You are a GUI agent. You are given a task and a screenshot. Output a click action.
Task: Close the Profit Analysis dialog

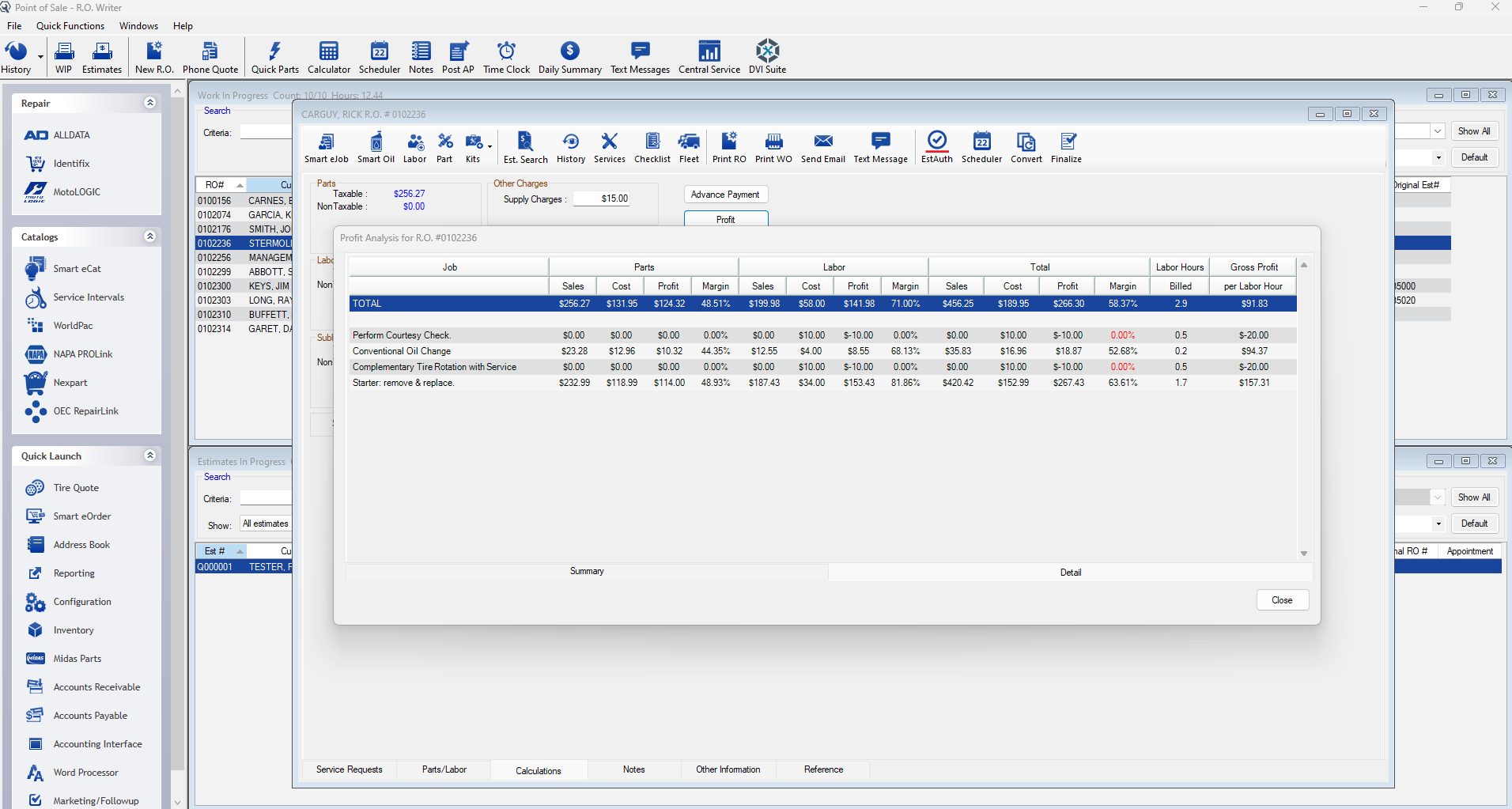coord(1282,599)
